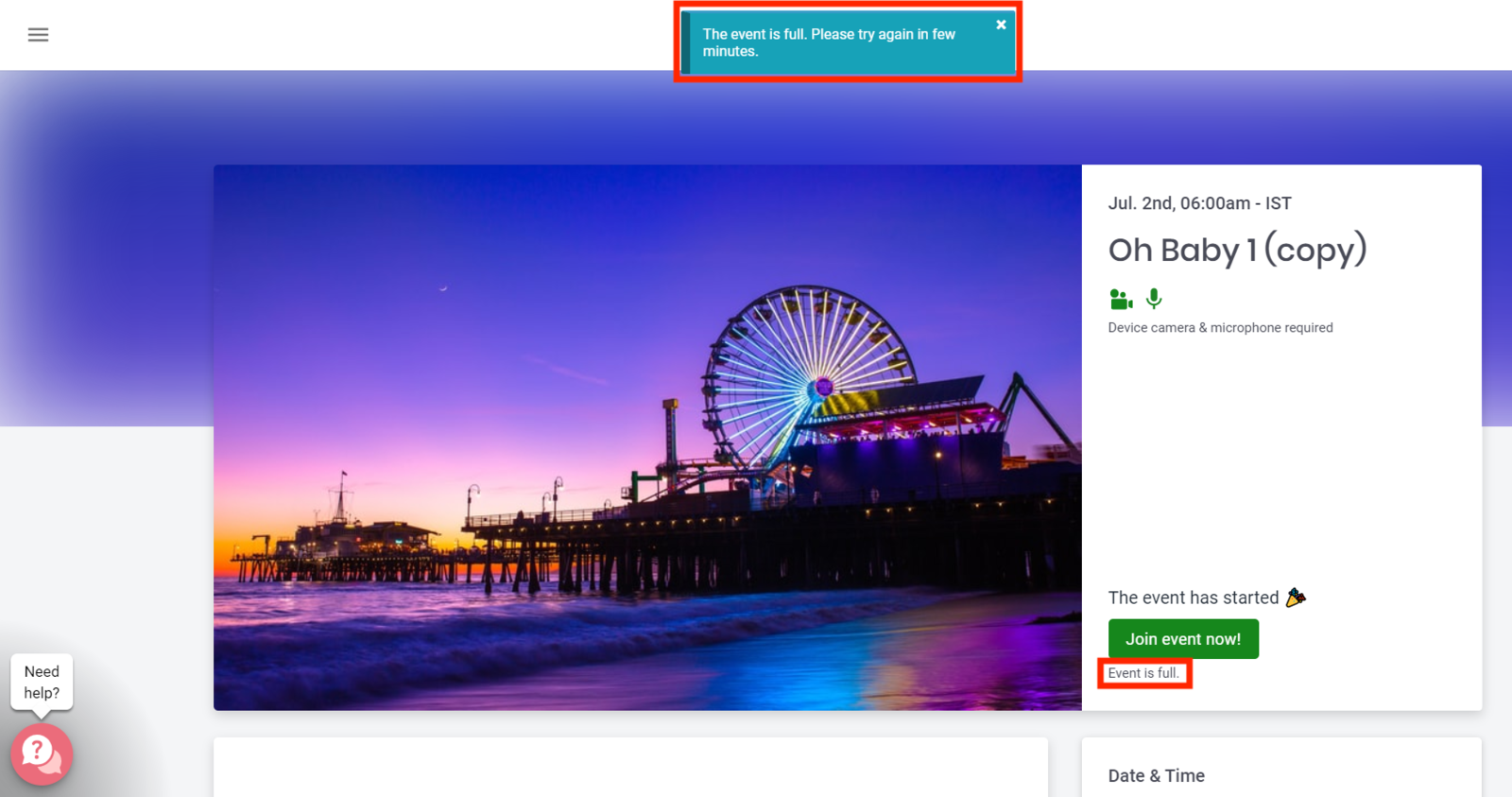This screenshot has width=1512, height=797.
Task: Click The event has started text
Action: point(1194,598)
